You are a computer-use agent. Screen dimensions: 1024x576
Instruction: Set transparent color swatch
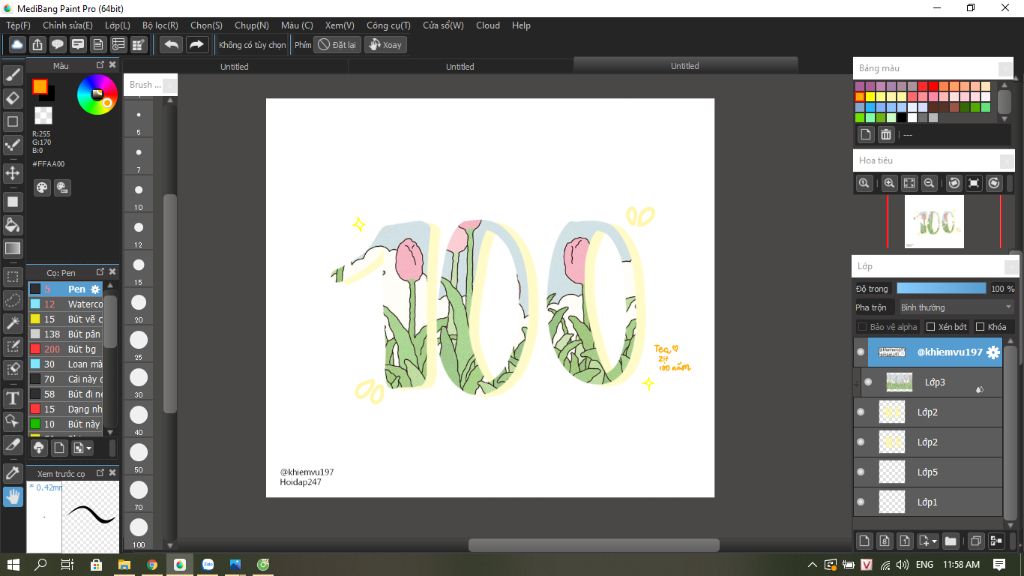tap(43, 116)
